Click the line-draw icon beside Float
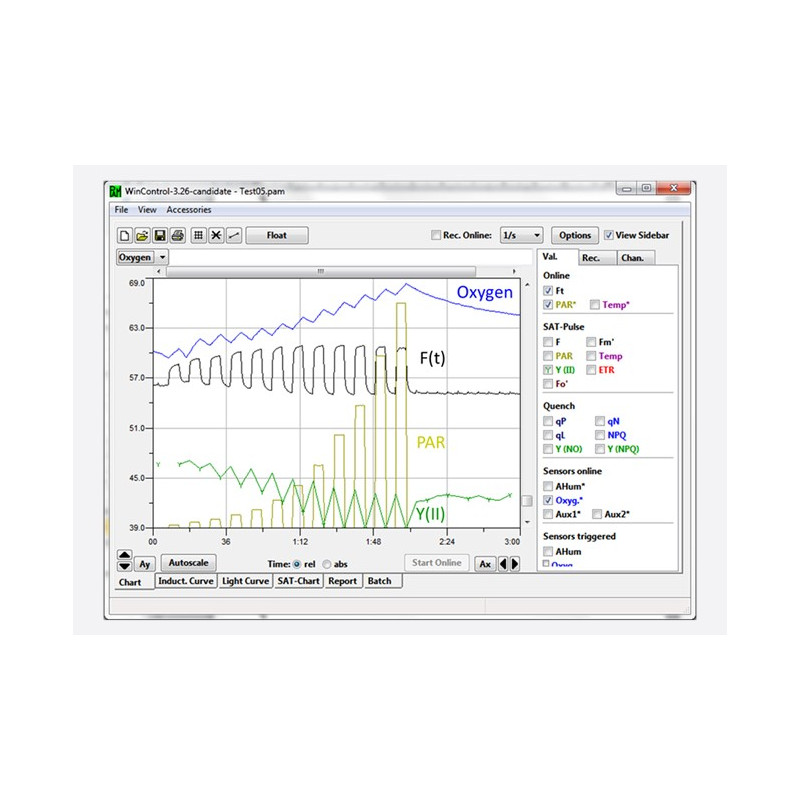Screen dimensions: 800x800 pos(233,236)
